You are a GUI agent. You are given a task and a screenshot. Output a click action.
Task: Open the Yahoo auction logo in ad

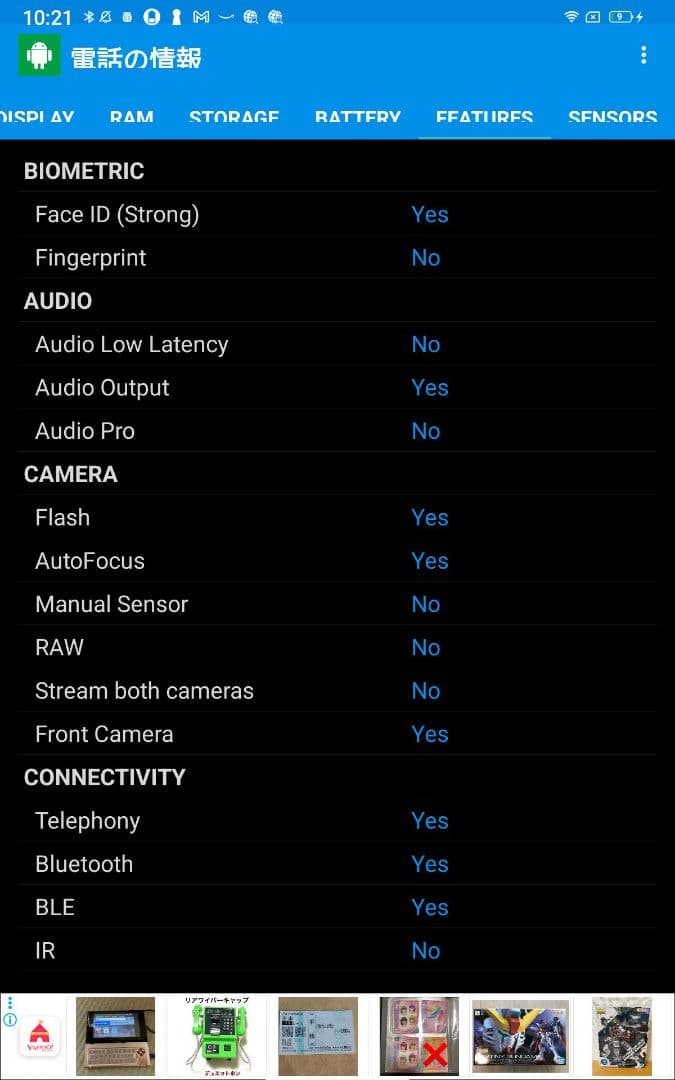(x=39, y=1036)
